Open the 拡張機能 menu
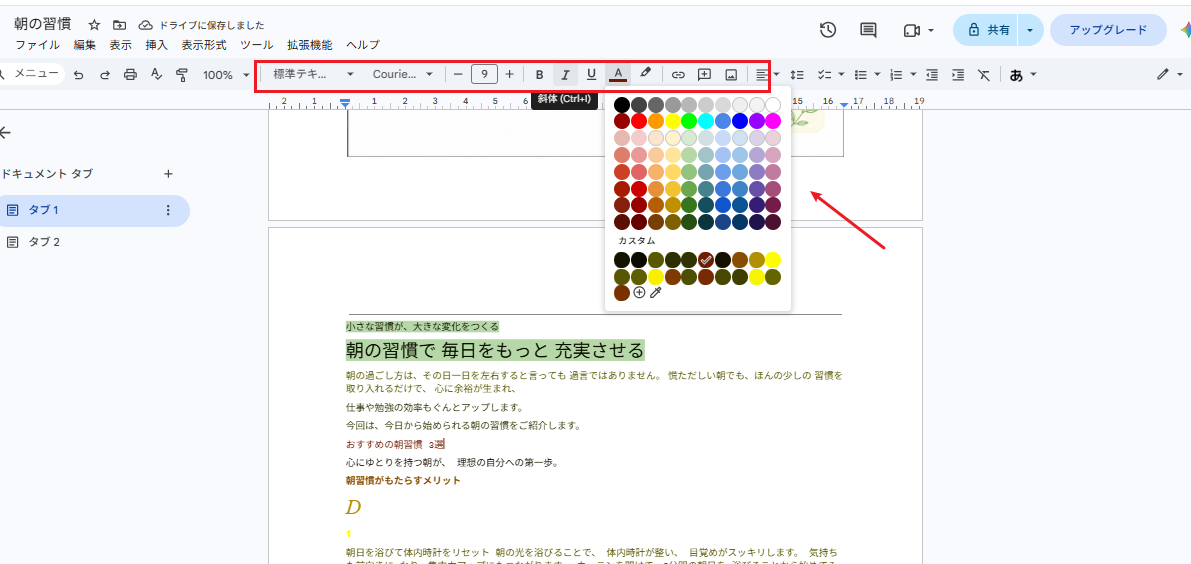The image size is (1191, 564). 309,45
